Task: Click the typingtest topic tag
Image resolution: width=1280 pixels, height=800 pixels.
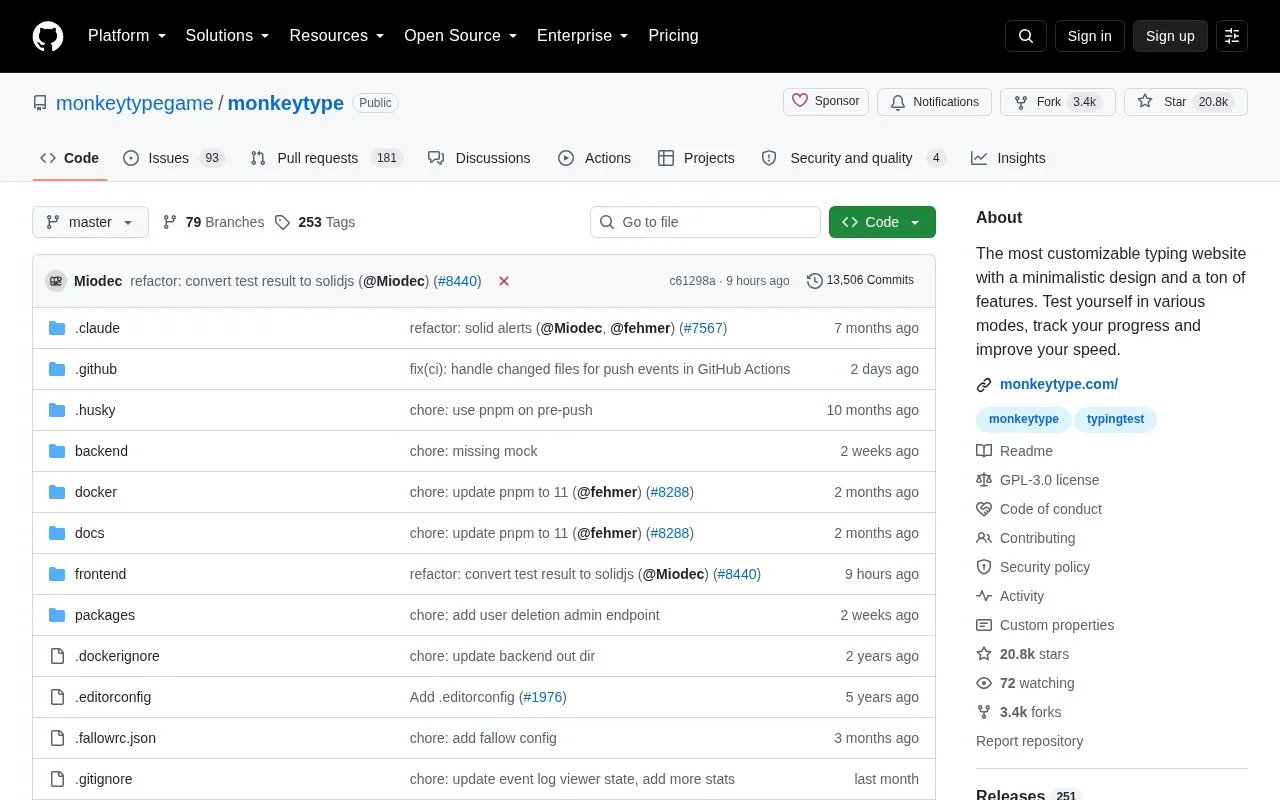Action: [x=1115, y=419]
